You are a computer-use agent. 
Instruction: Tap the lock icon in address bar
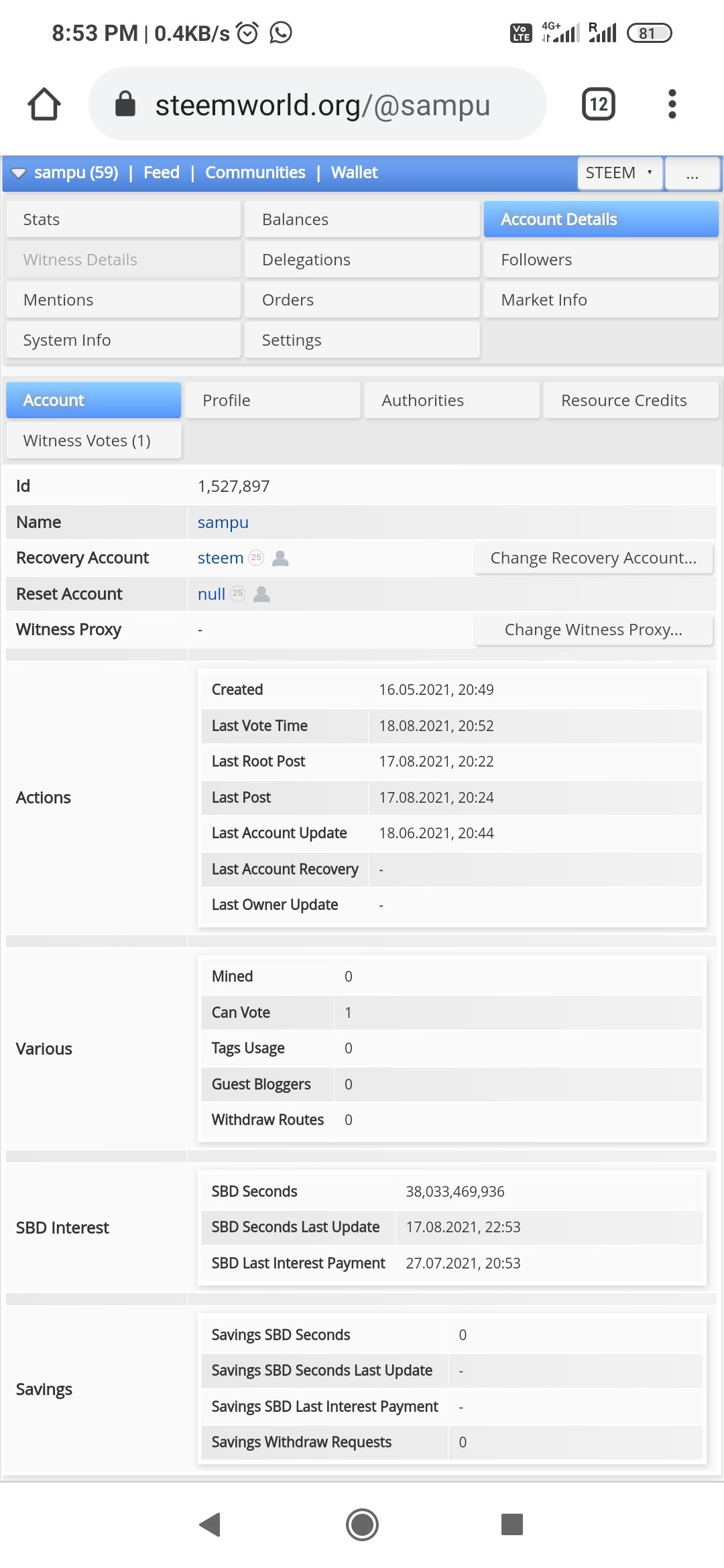tap(125, 104)
